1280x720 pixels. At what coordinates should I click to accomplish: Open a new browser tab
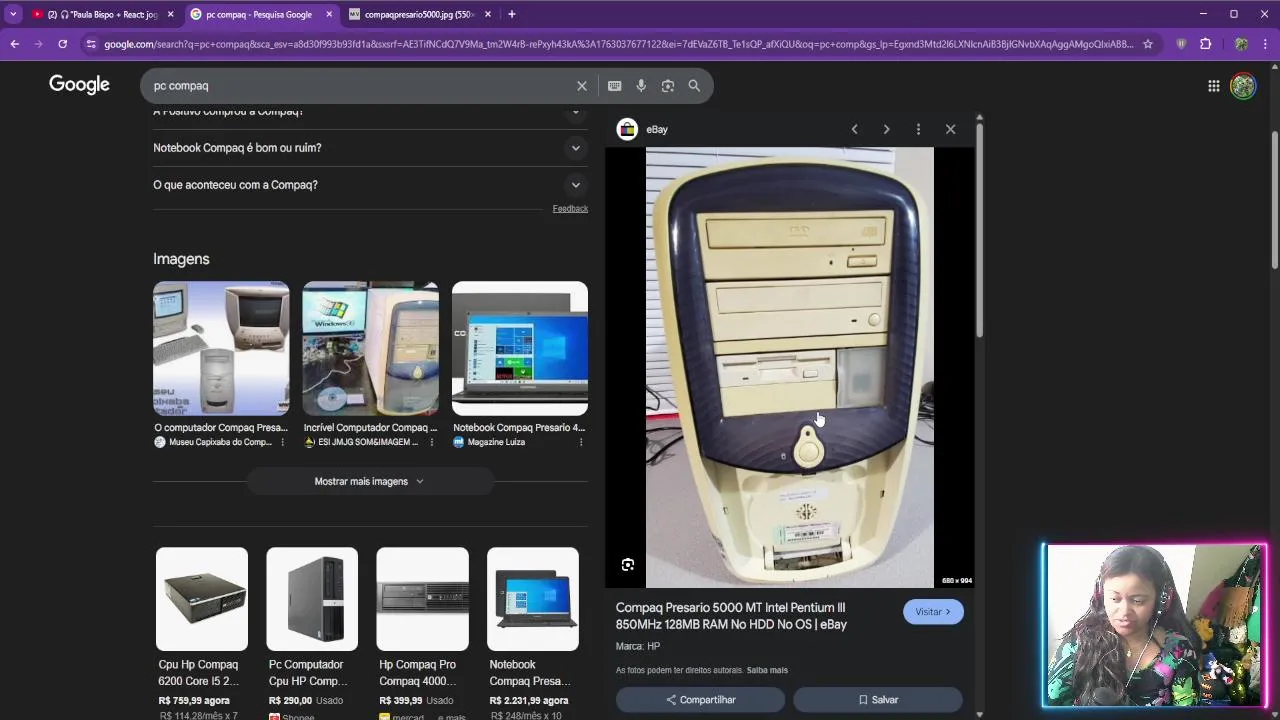point(512,14)
